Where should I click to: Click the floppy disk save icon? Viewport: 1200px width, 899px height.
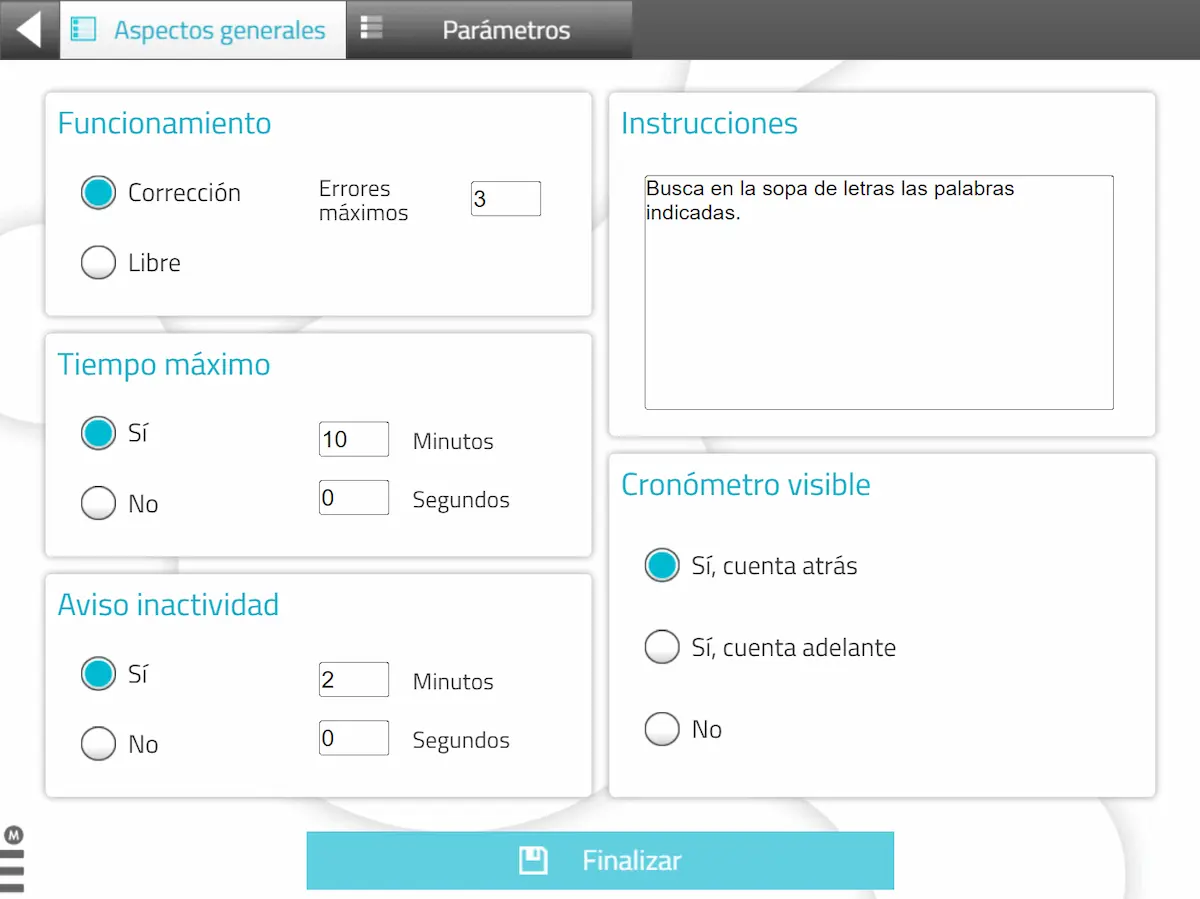pyautogui.click(x=533, y=860)
